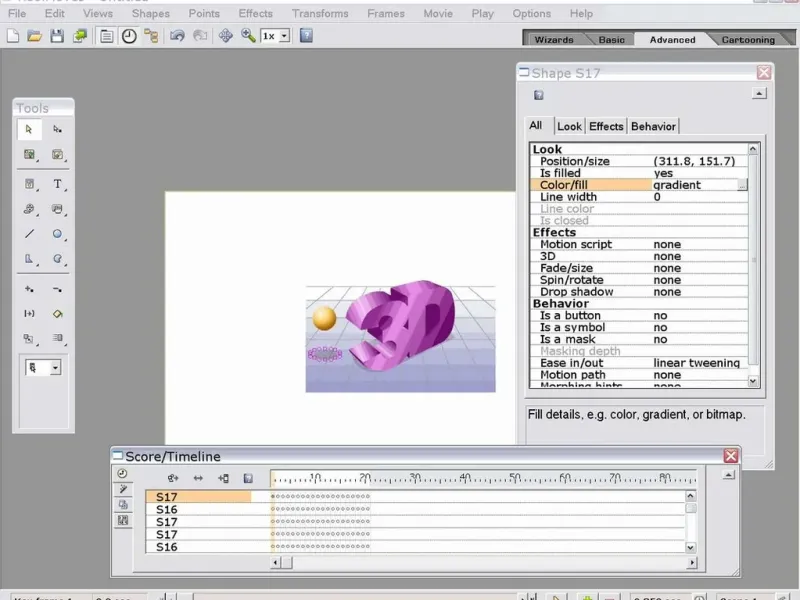Pick the straight Line drawing tool
Image resolution: width=800 pixels, height=600 pixels.
click(29, 234)
